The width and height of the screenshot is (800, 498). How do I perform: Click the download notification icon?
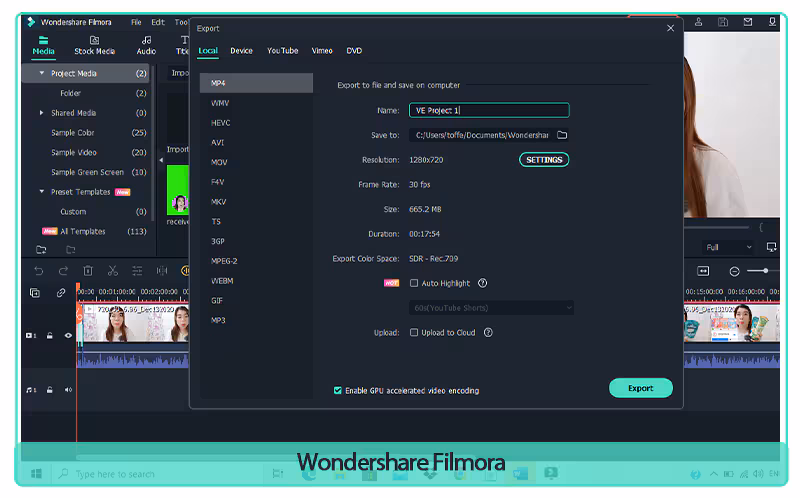point(772,22)
